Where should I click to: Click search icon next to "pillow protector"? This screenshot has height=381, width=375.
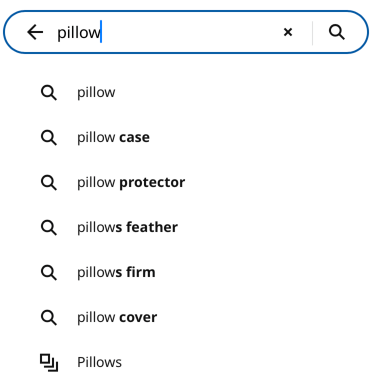pyautogui.click(x=49, y=183)
